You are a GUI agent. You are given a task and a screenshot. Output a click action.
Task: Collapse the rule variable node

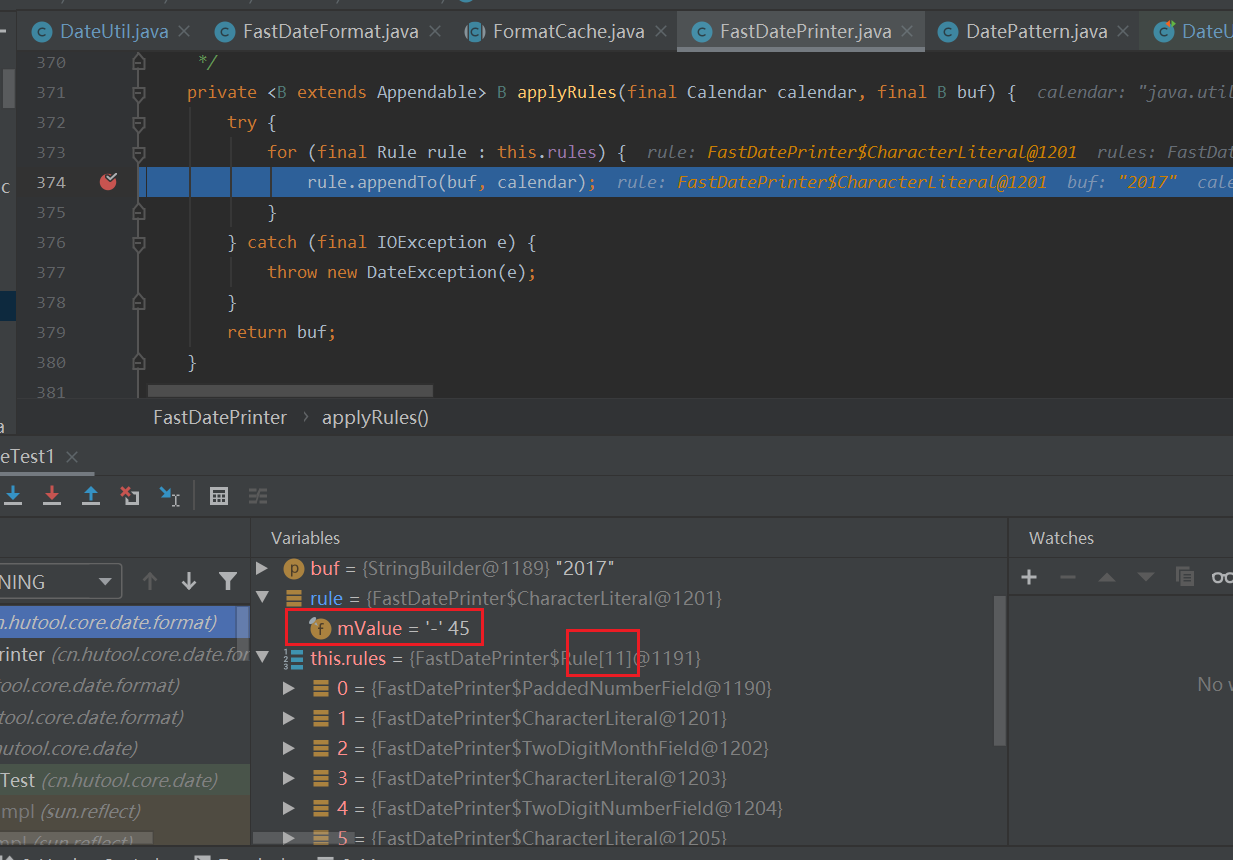[262, 598]
